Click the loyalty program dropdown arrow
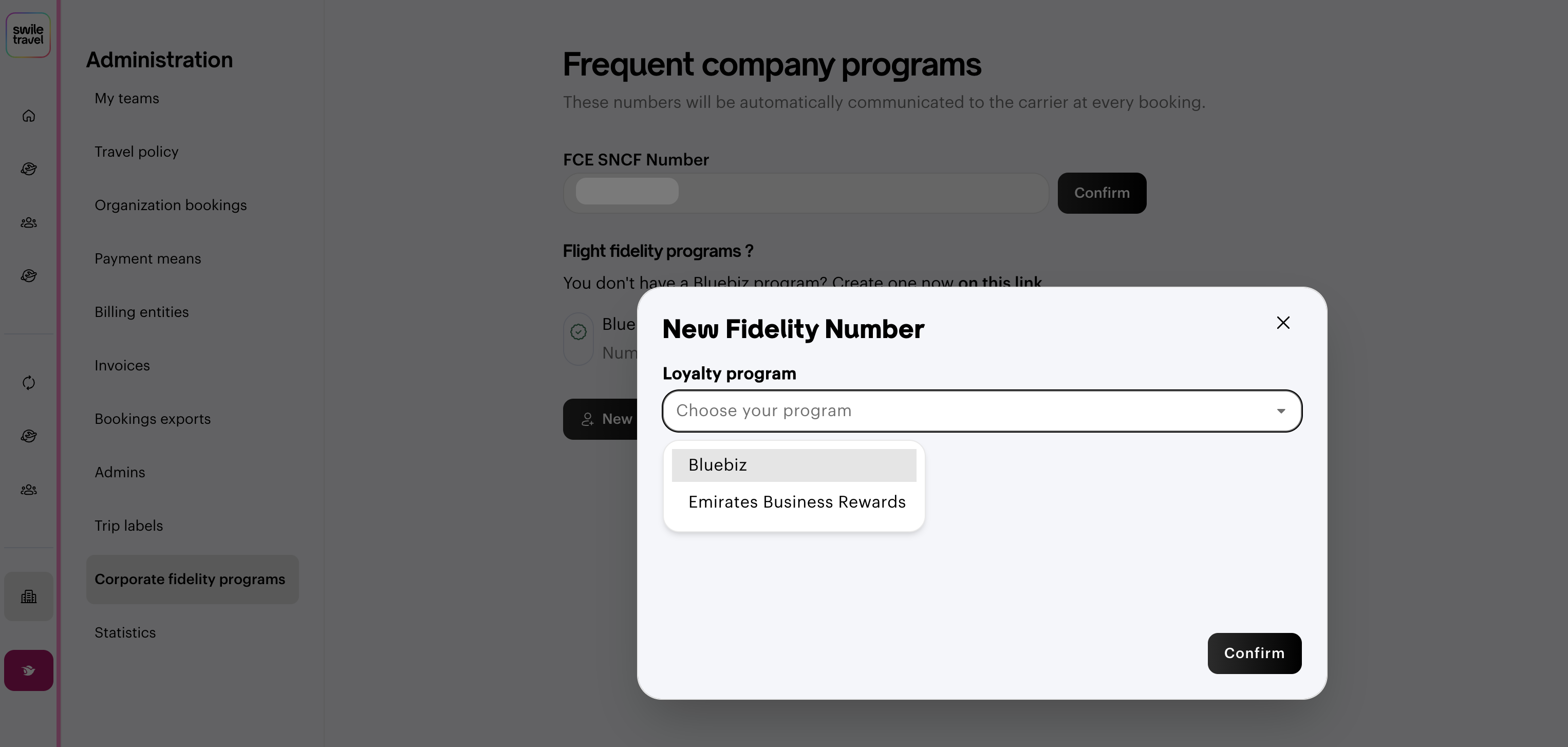Viewport: 1568px width, 747px height. tap(1281, 411)
